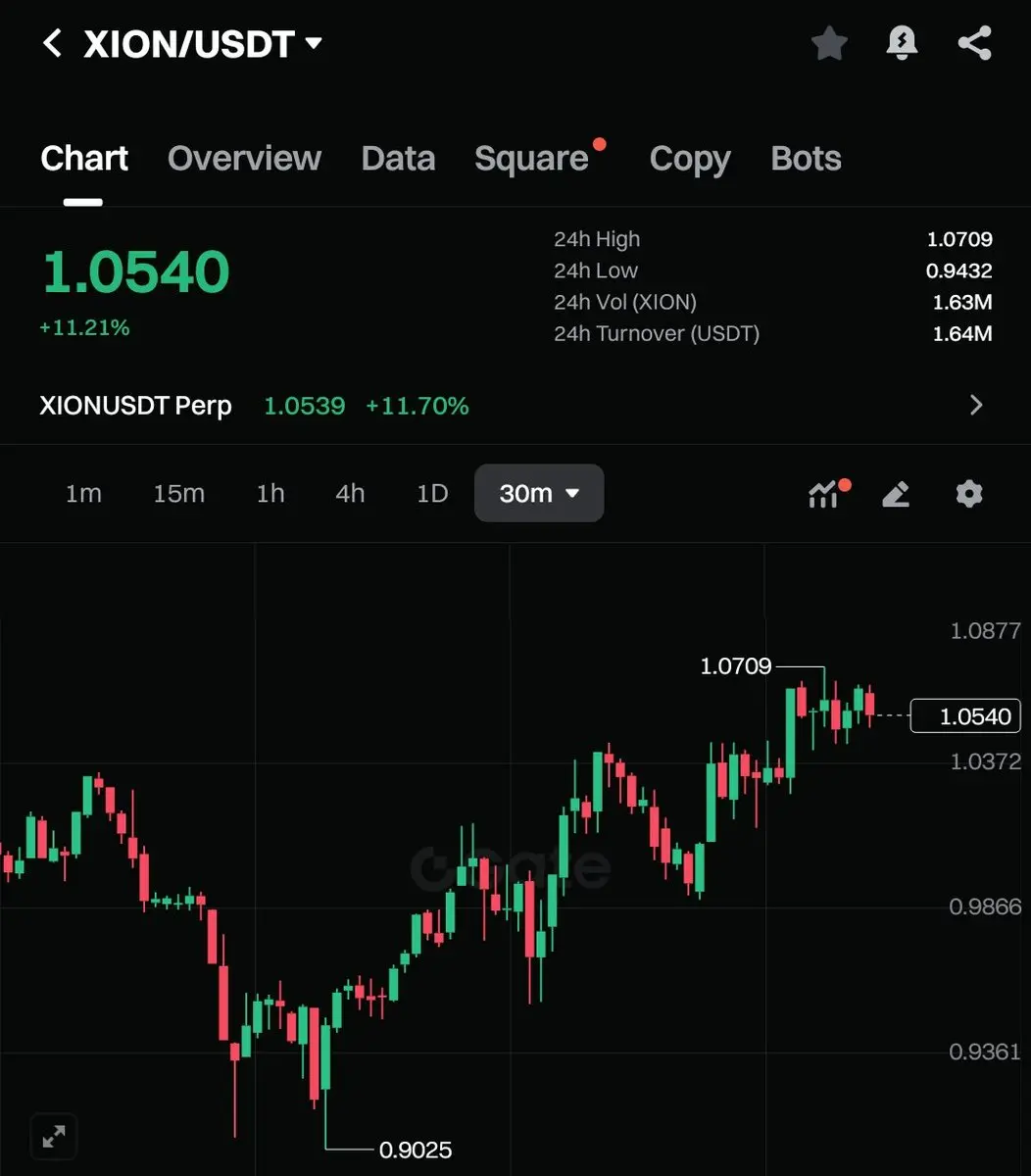Open the Overview tab
The height and width of the screenshot is (1176, 1031).
pyautogui.click(x=244, y=158)
